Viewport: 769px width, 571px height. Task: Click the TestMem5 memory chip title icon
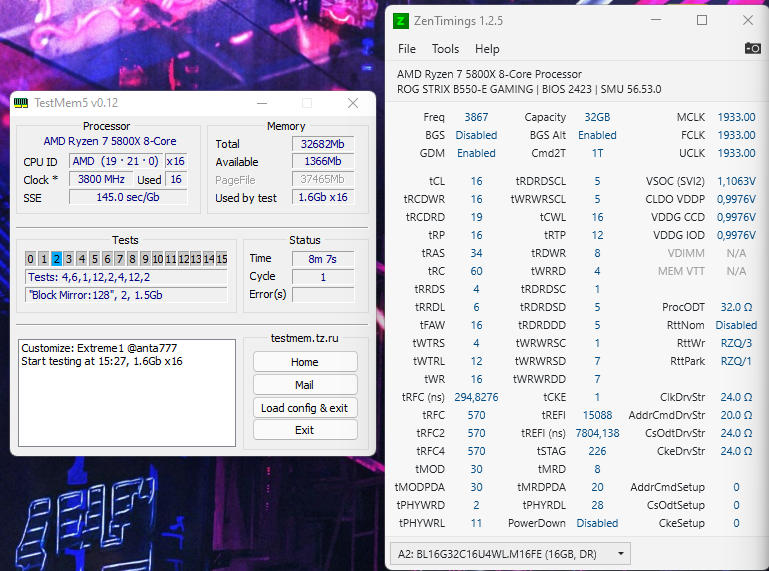pyautogui.click(x=21, y=103)
